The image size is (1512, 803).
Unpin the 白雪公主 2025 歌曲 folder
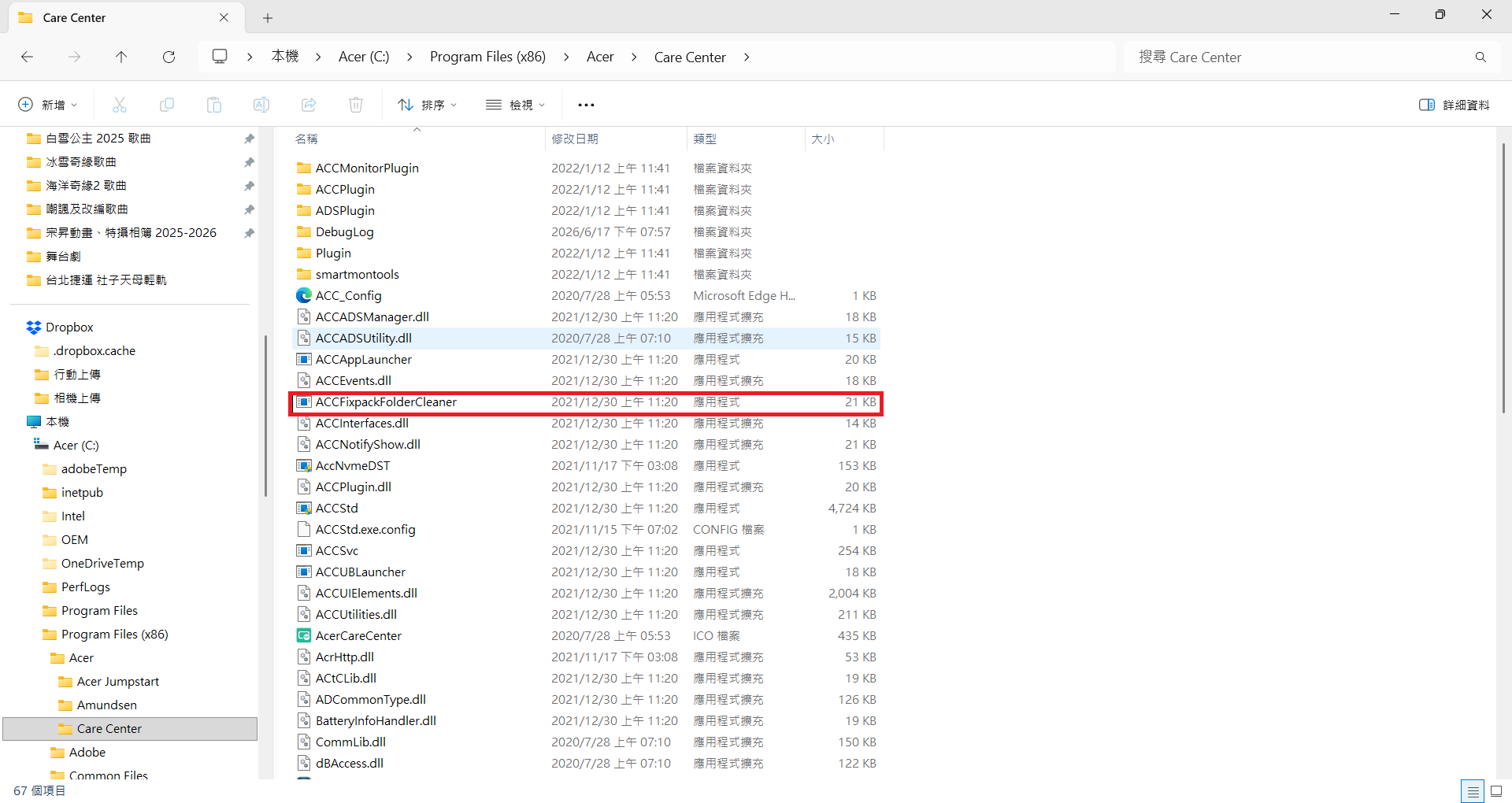[249, 139]
